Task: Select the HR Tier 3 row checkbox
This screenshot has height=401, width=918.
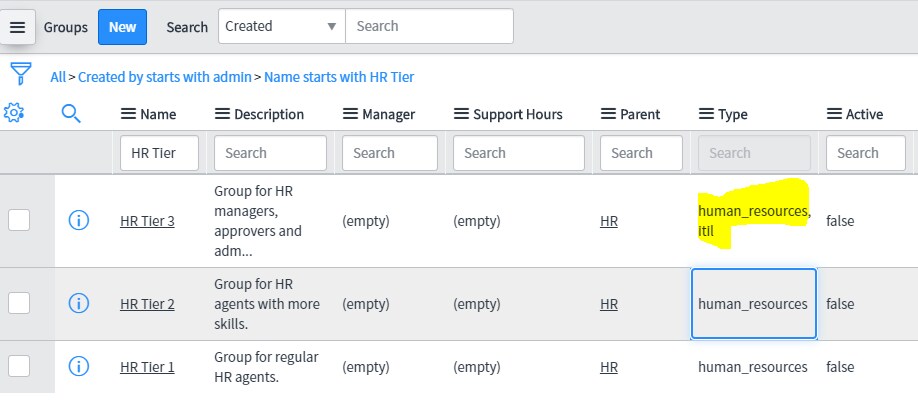Action: click(19, 221)
